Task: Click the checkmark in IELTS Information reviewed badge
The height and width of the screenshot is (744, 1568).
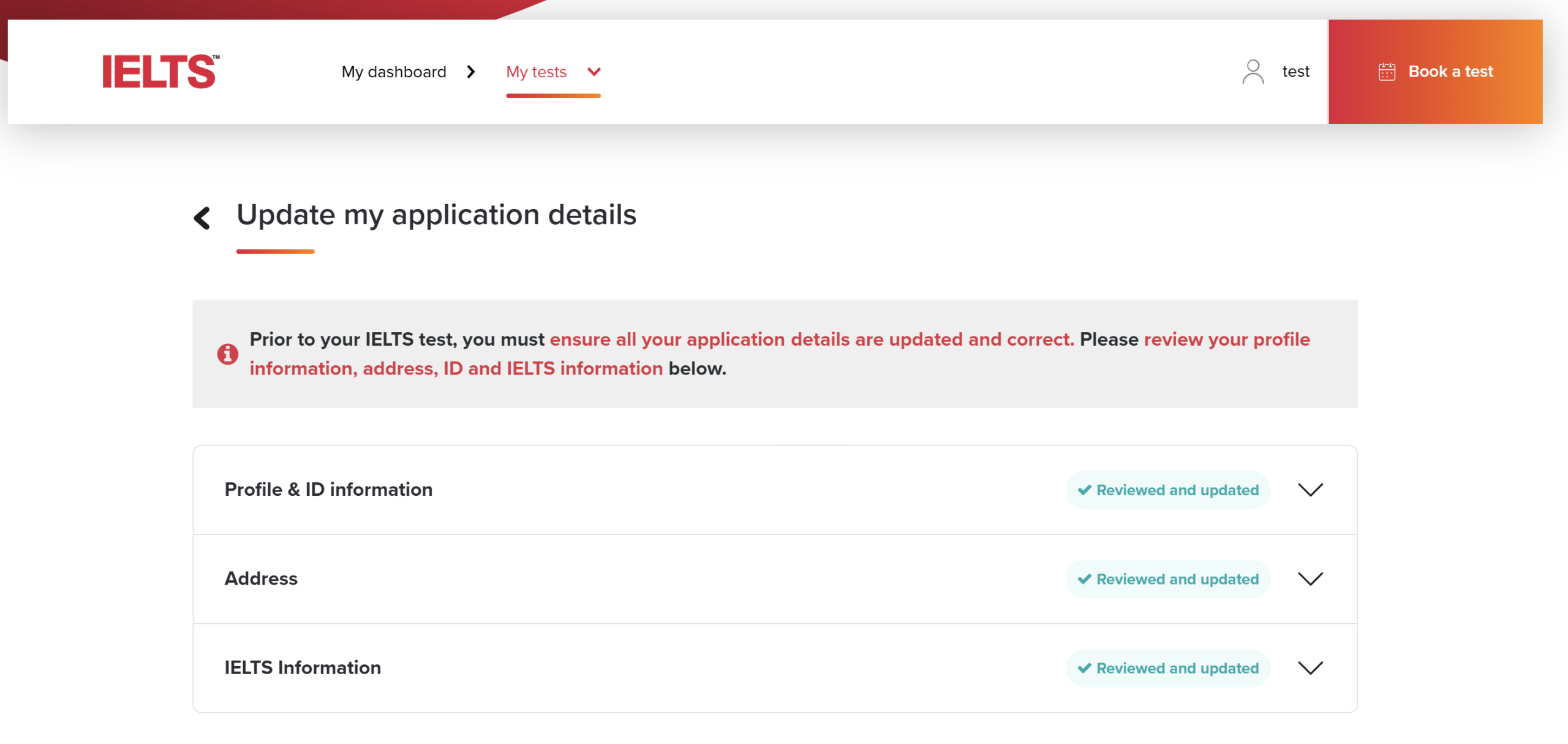Action: click(x=1084, y=668)
